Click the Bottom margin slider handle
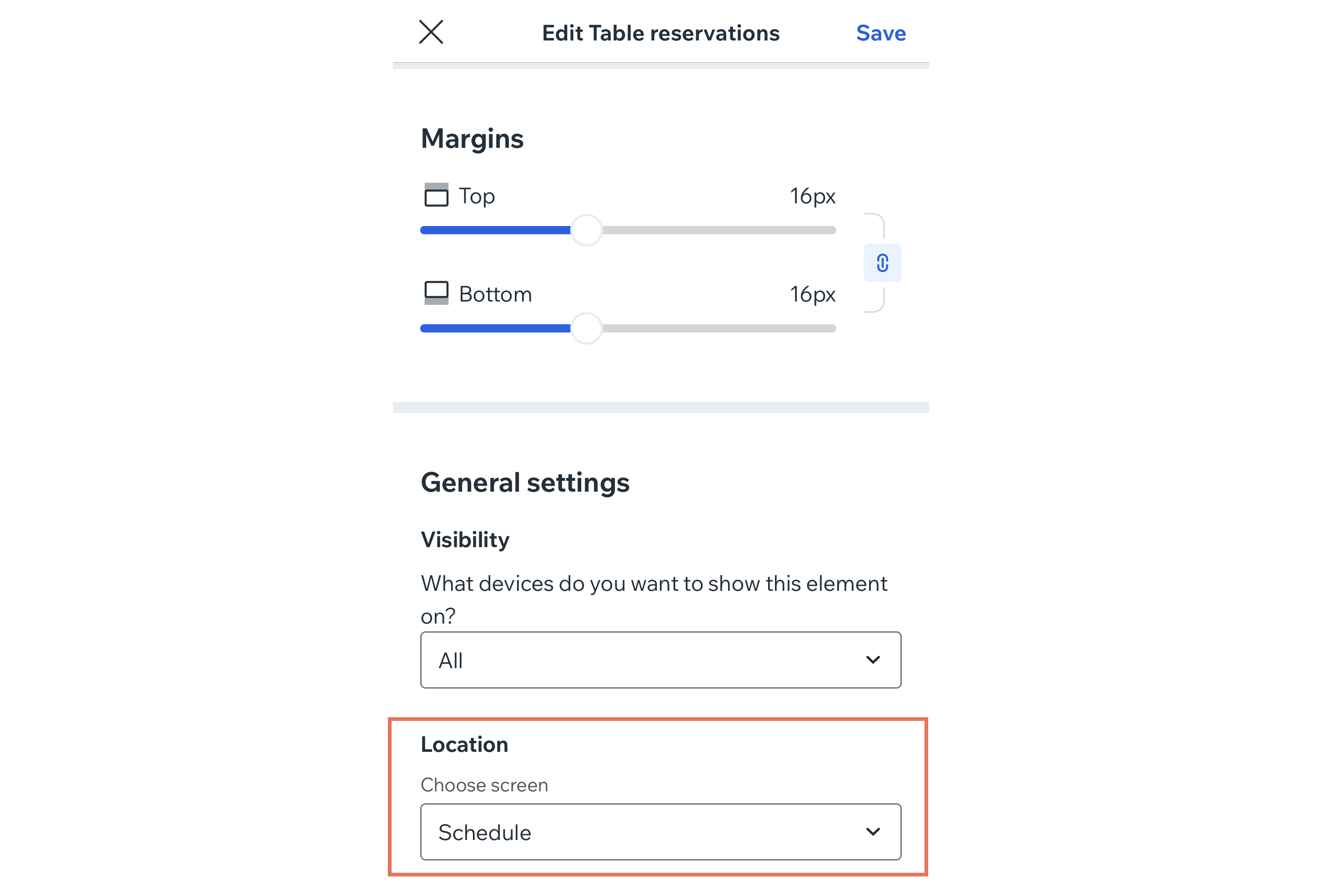This screenshot has width=1327, height=896. pyautogui.click(x=586, y=328)
